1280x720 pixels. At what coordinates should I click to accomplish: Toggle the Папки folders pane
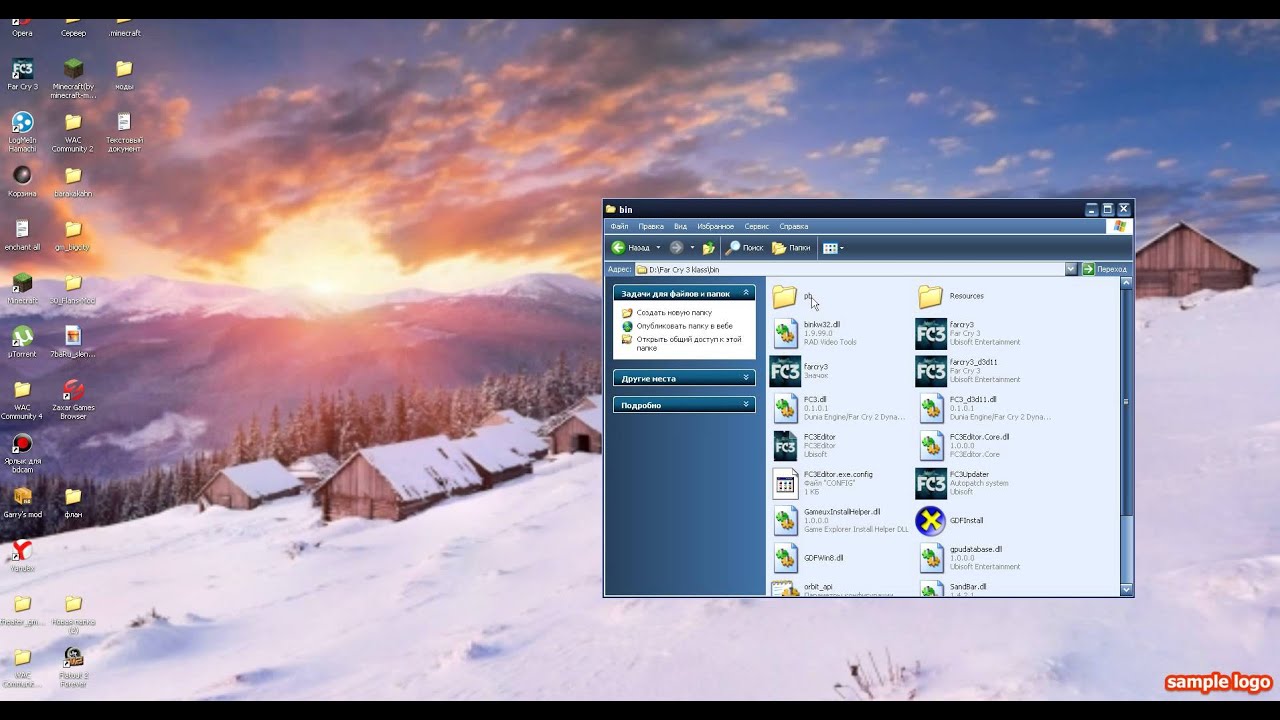tap(791, 247)
